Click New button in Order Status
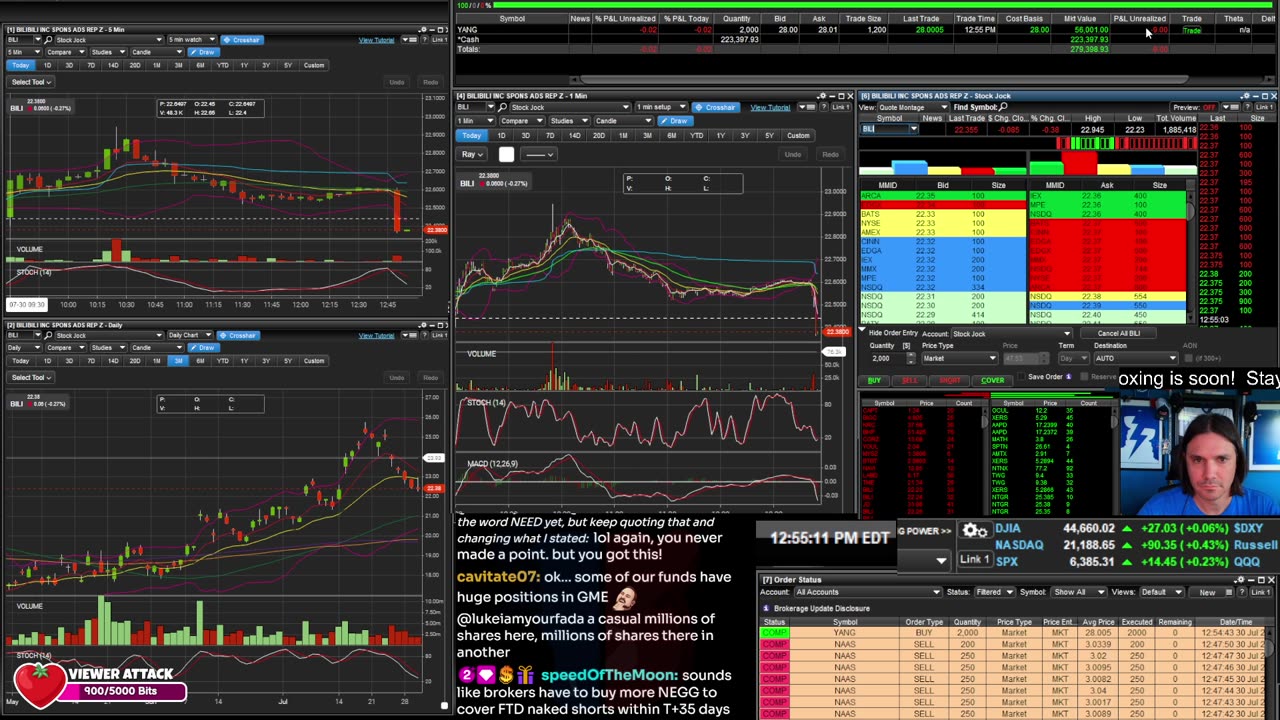 [1207, 592]
